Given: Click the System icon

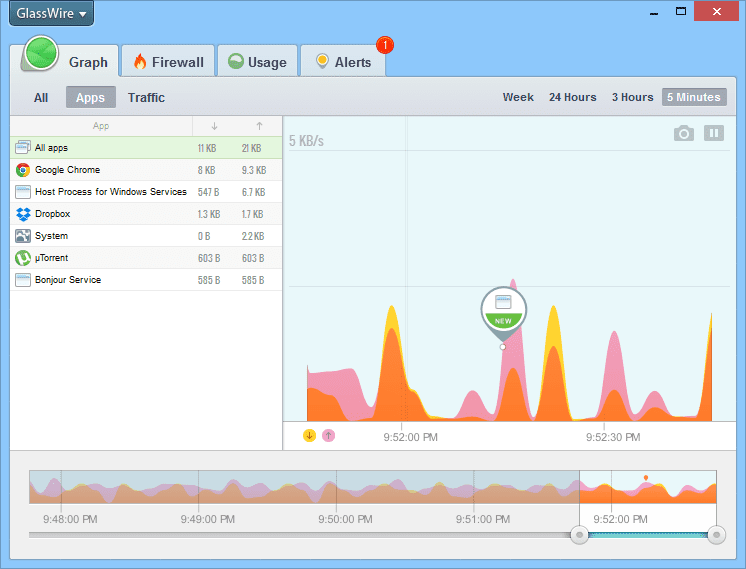Looking at the screenshot, I should coord(23,235).
